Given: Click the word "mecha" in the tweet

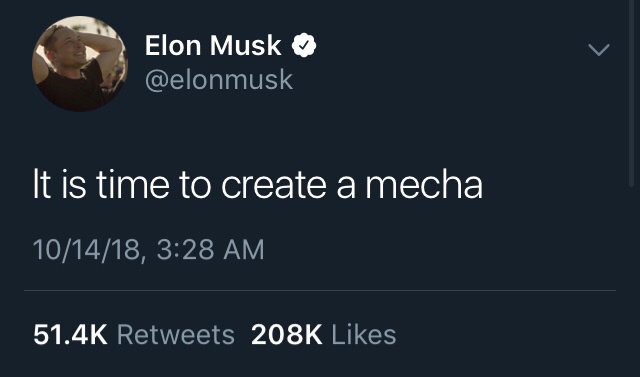Looking at the screenshot, I should click(x=424, y=185).
